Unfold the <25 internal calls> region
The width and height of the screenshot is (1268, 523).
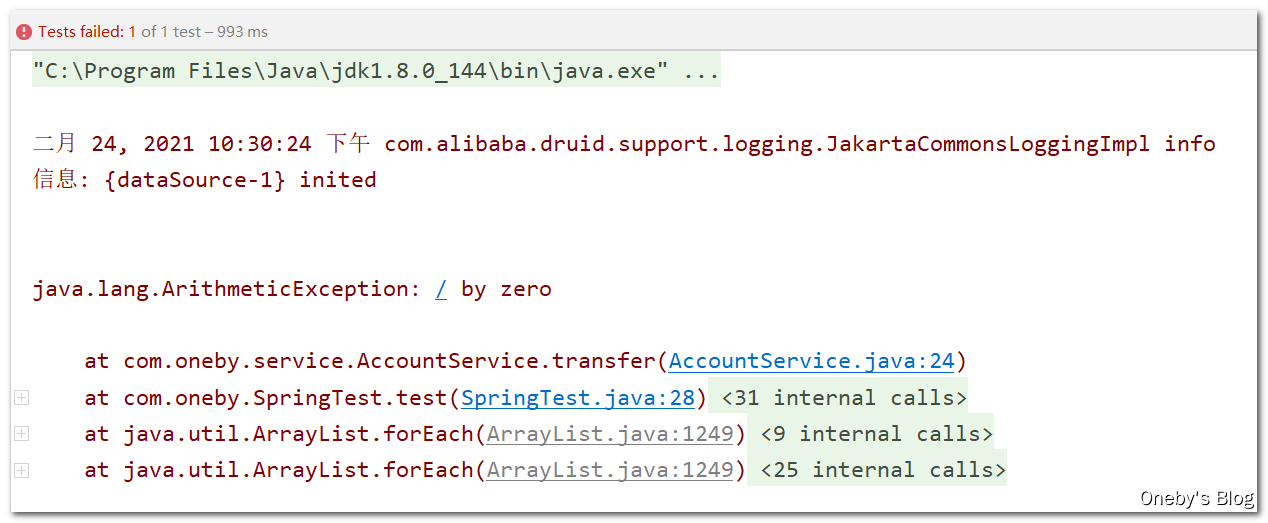(x=883, y=469)
